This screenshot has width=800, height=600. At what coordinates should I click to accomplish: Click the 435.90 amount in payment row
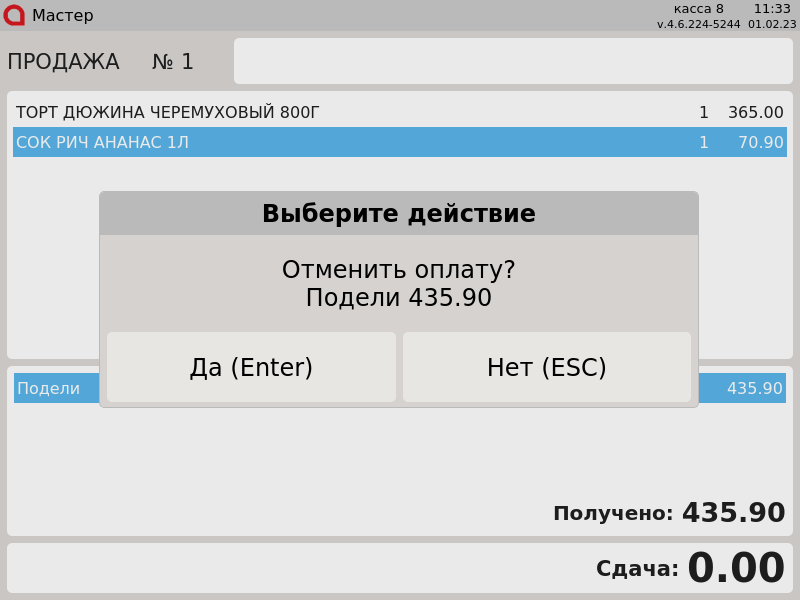(754, 389)
